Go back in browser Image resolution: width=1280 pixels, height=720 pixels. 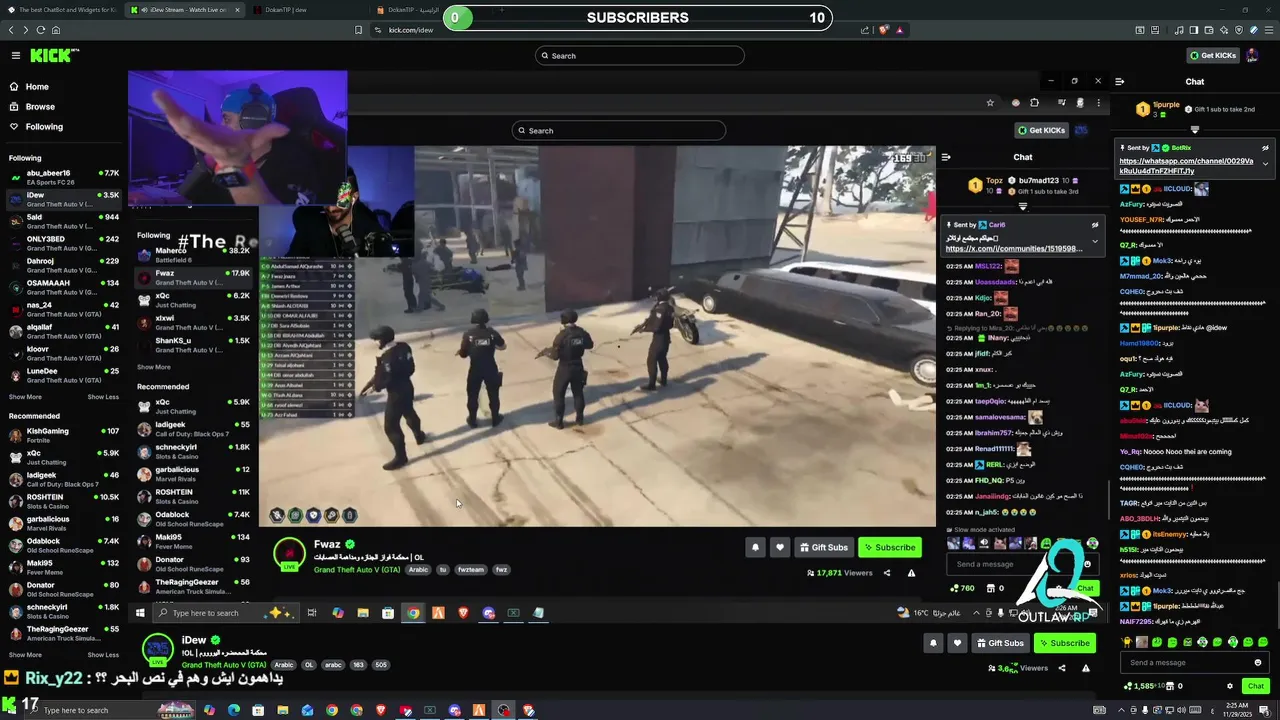[12, 30]
